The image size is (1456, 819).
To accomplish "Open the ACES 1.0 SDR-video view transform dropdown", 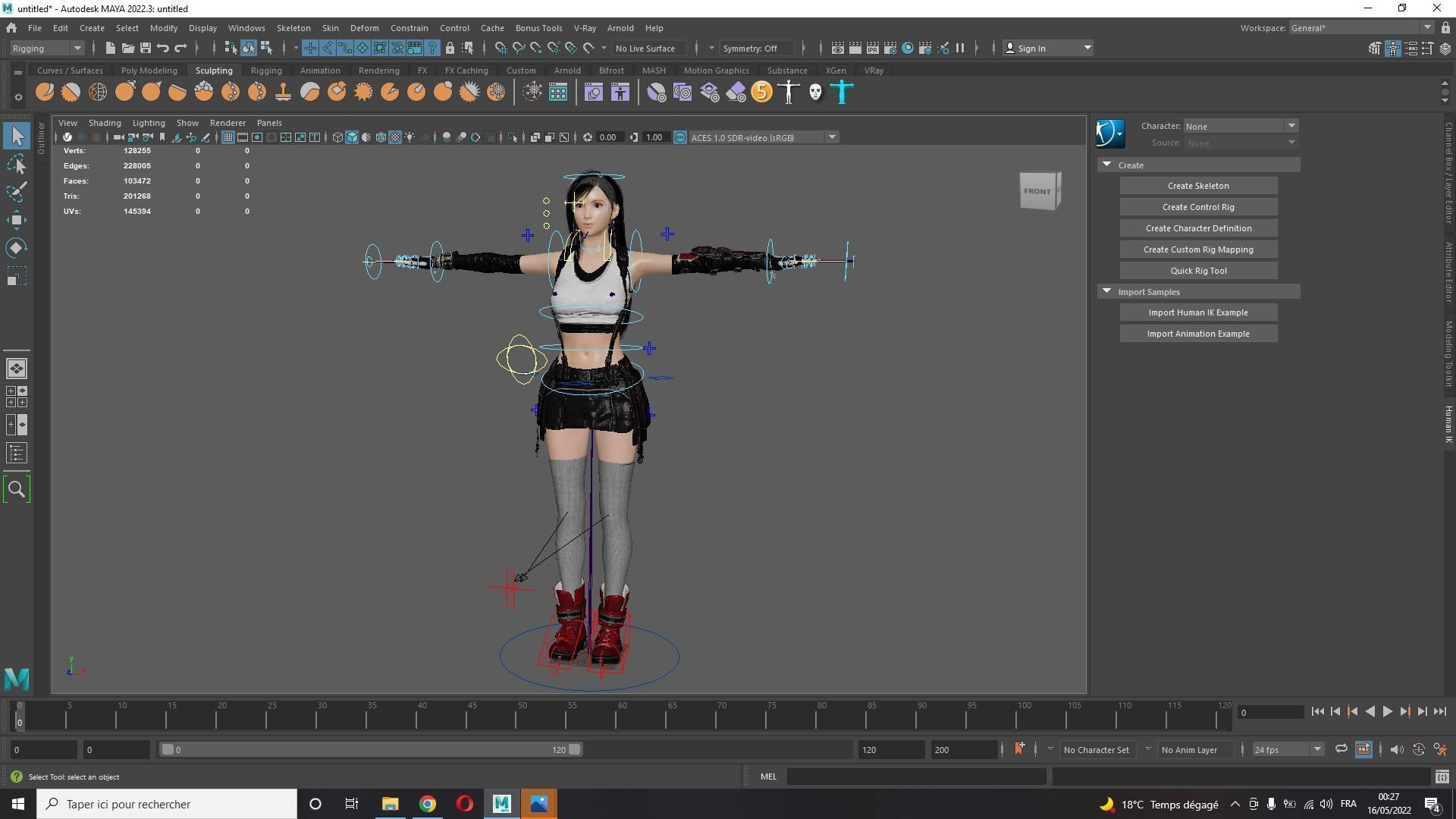I will tap(764, 137).
